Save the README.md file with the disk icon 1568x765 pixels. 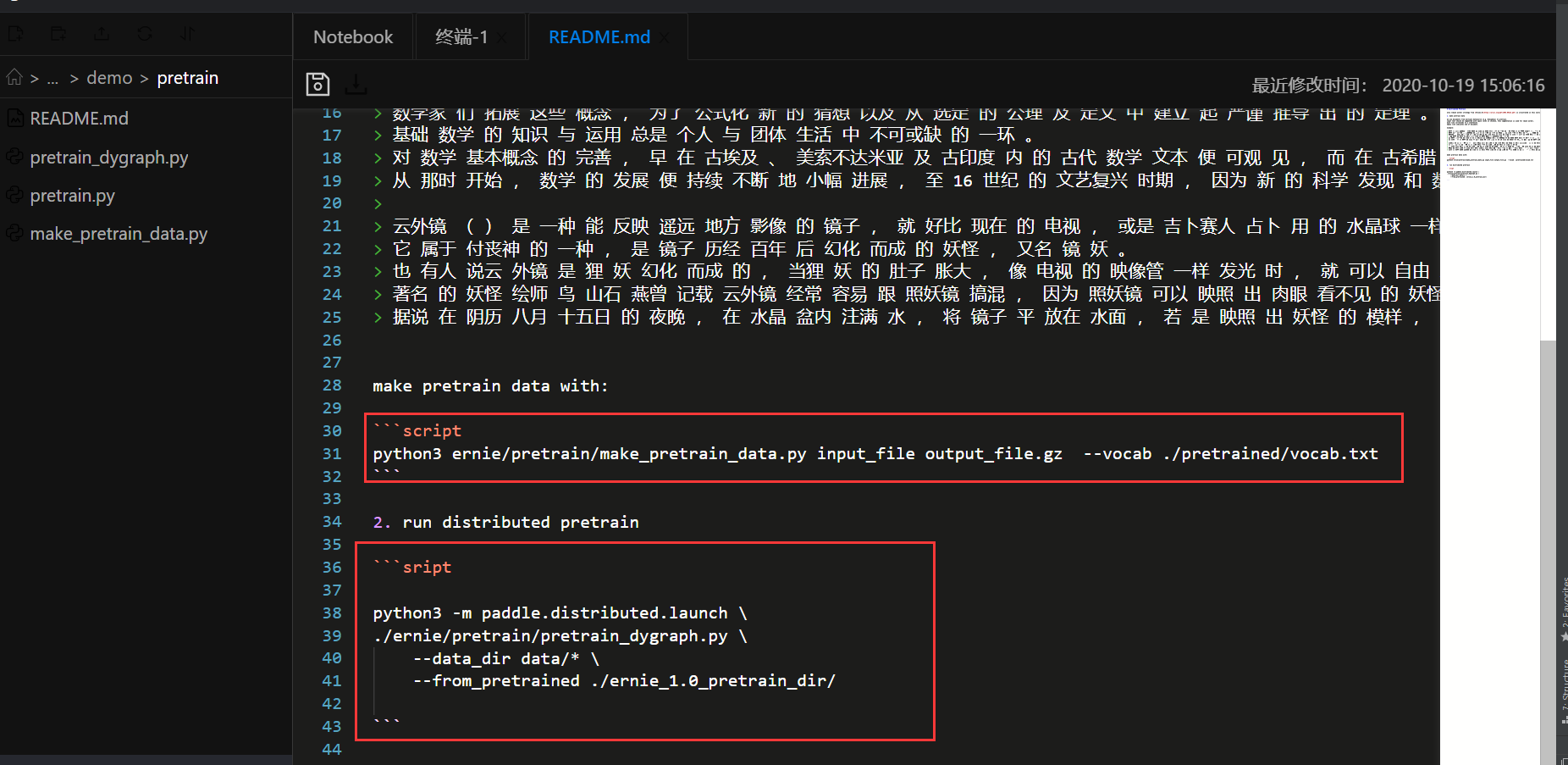[x=317, y=84]
